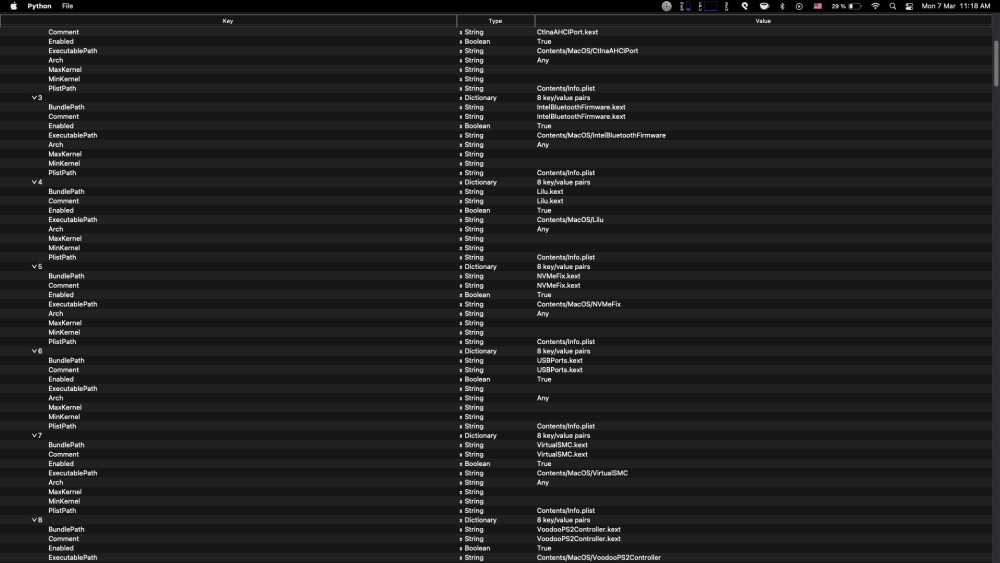Image resolution: width=1000 pixels, height=563 pixels.
Task: Select True value for VirtualSMC.kext Enabled
Action: (544, 464)
